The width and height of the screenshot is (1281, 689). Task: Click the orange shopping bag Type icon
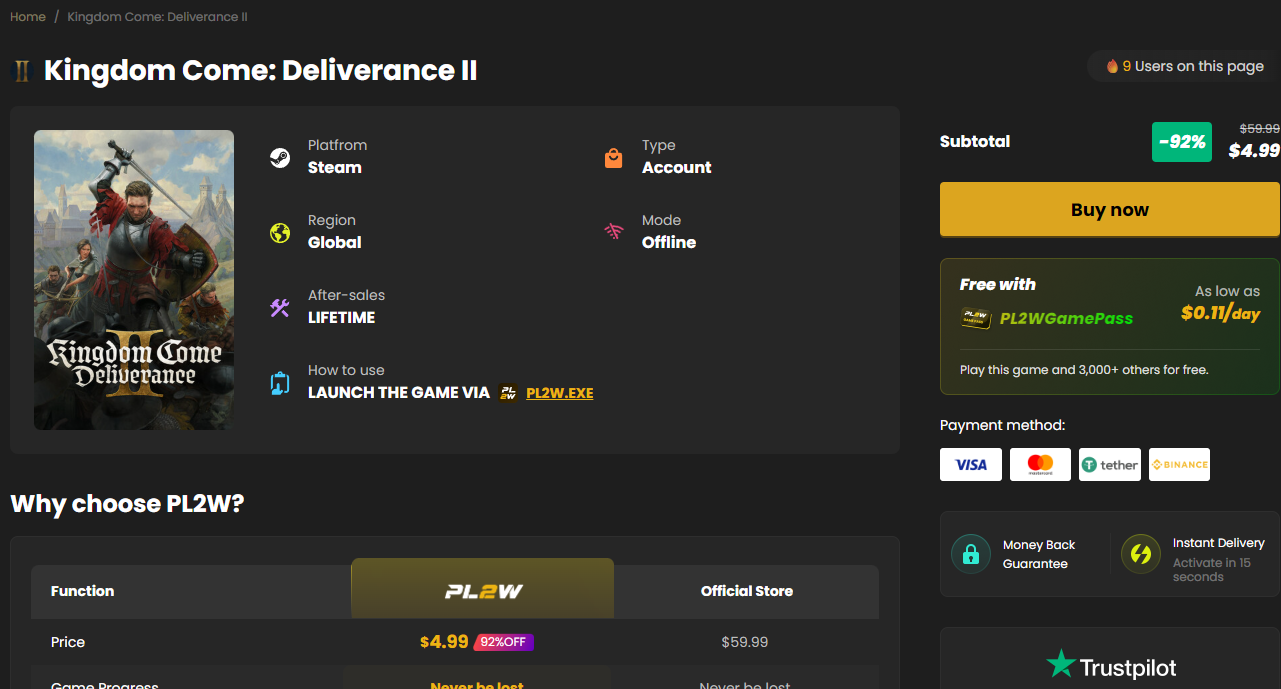(x=614, y=158)
